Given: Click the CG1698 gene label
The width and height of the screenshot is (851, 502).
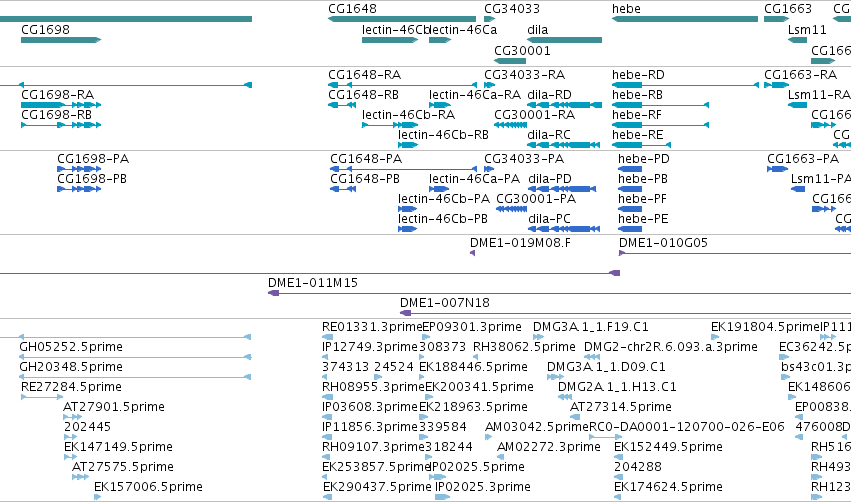Looking at the screenshot, I should click(x=46, y=29).
